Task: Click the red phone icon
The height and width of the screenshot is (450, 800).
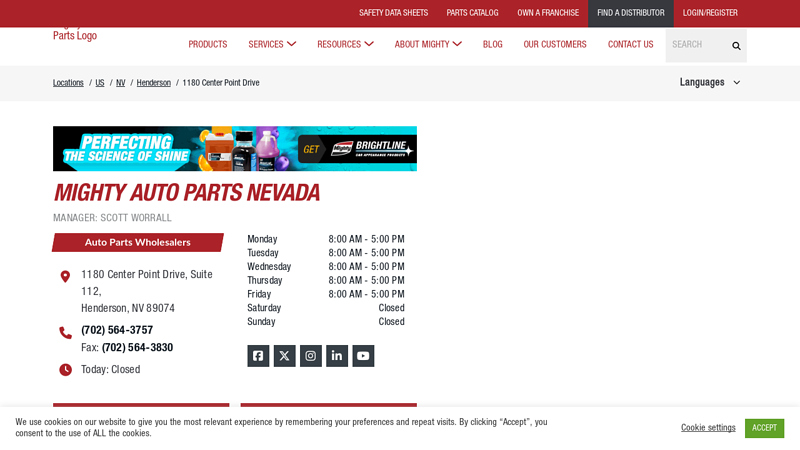Action: tap(65, 333)
